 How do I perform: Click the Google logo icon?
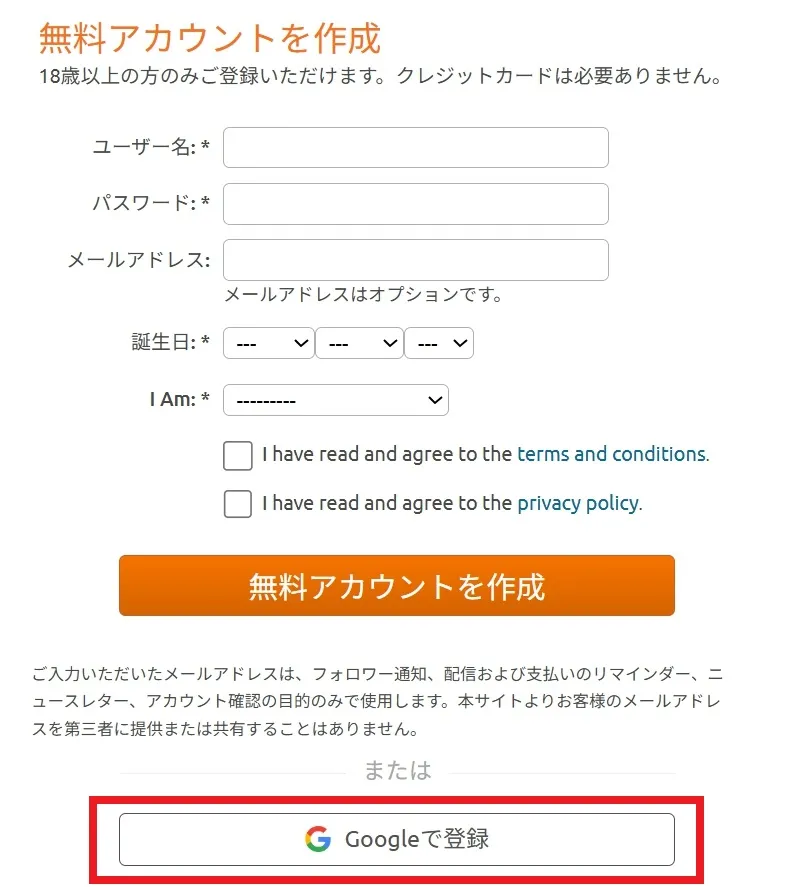coord(318,839)
